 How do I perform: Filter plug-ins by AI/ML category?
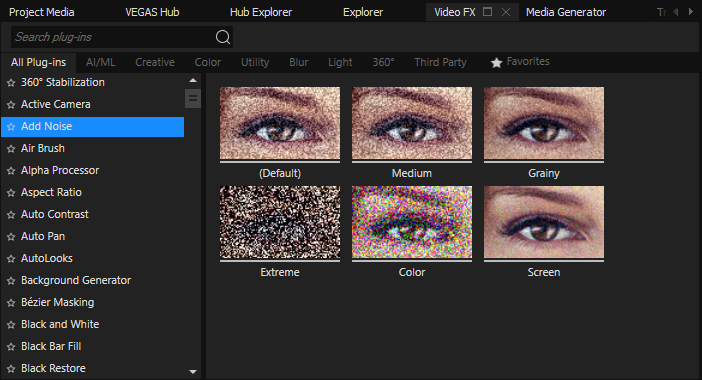tap(101, 62)
